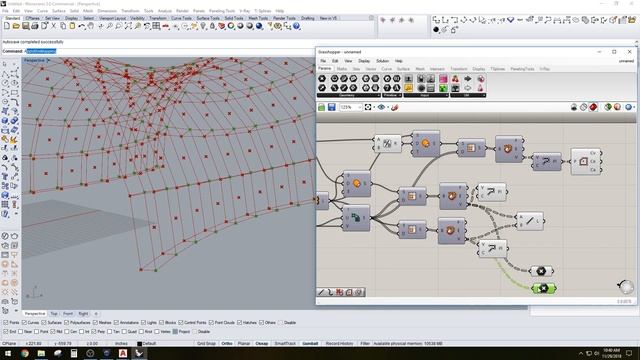Open File Explorer from the taskbar

click(x=41, y=353)
